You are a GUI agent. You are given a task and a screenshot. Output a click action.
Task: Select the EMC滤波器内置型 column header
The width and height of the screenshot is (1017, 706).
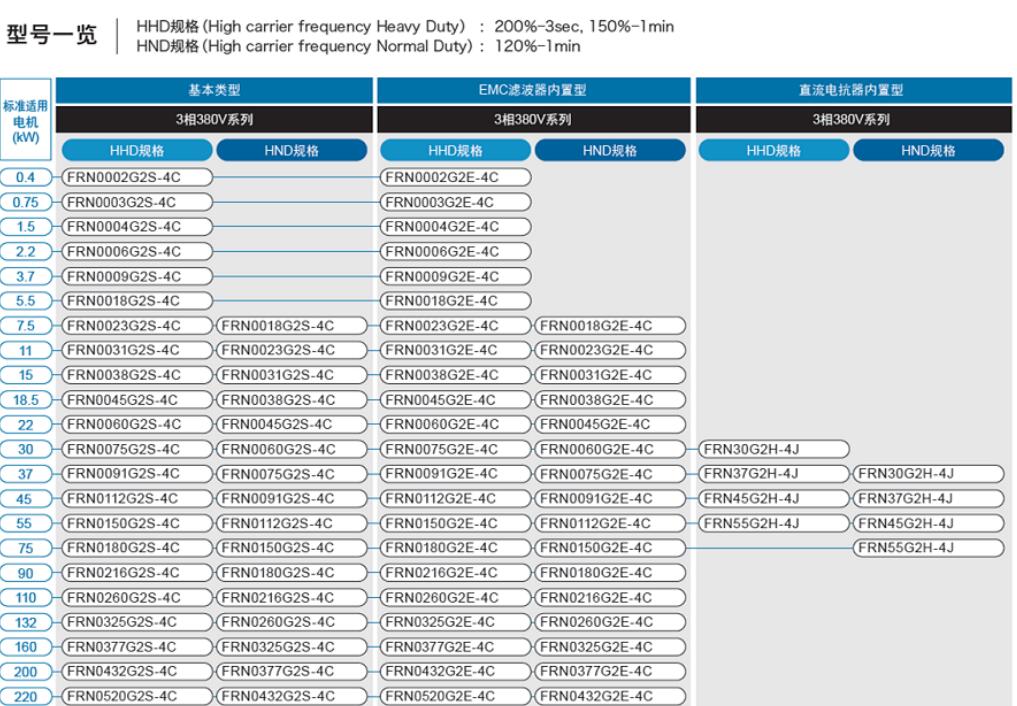533,90
